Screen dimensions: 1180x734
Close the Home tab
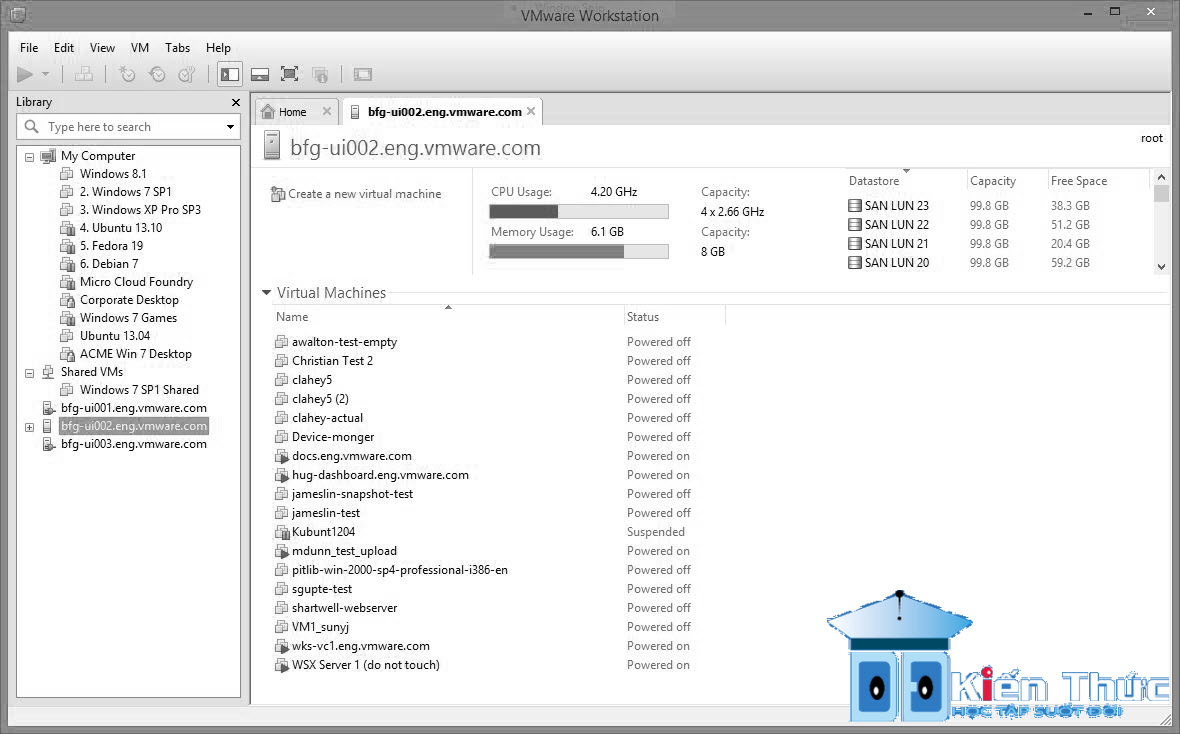(327, 111)
